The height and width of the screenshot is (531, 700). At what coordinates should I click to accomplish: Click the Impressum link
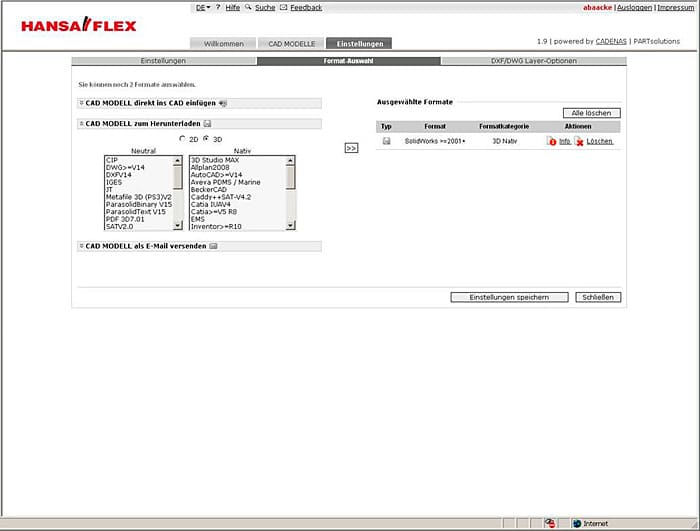pyautogui.click(x=676, y=8)
